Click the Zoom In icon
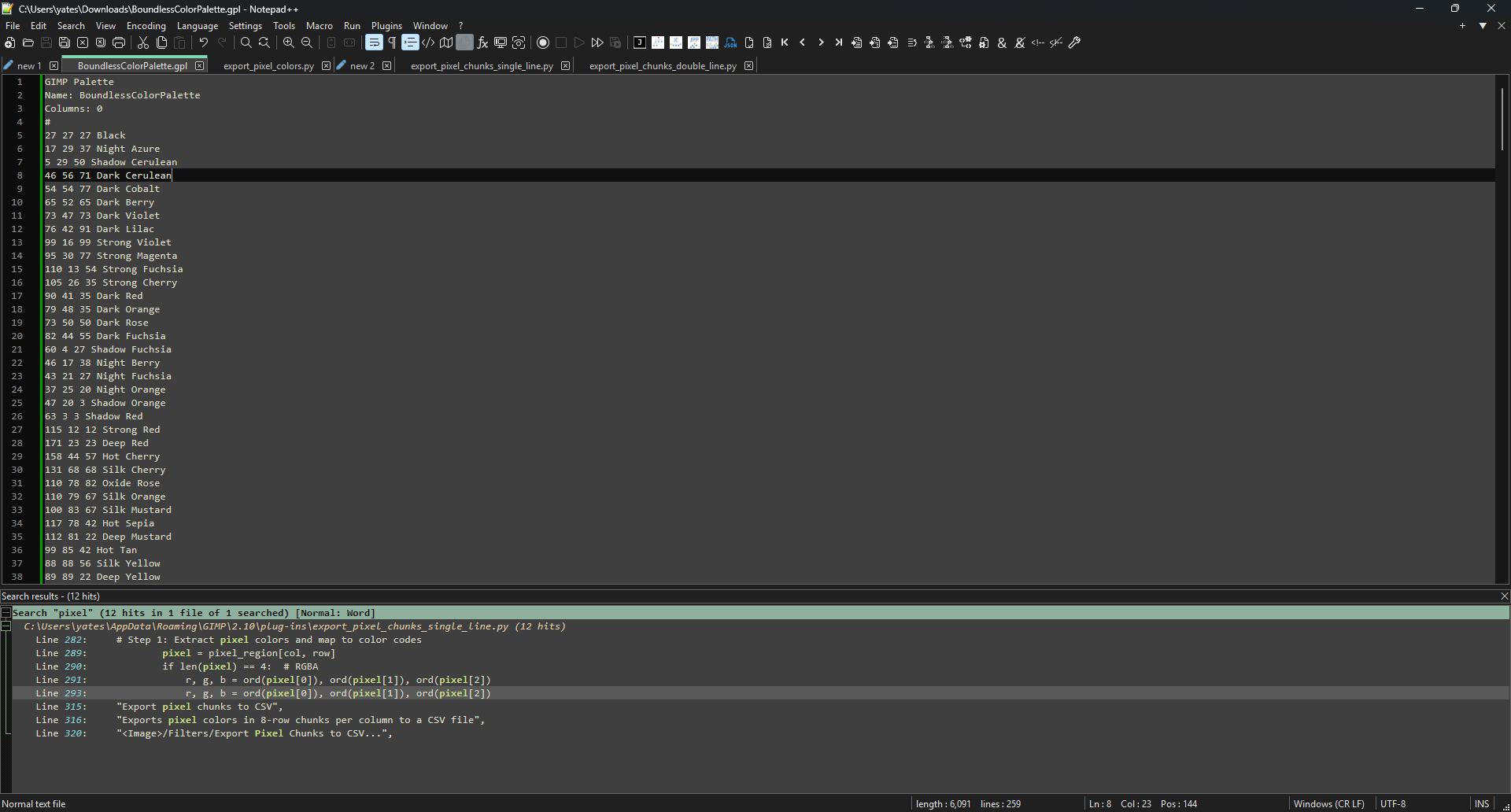 click(x=289, y=42)
